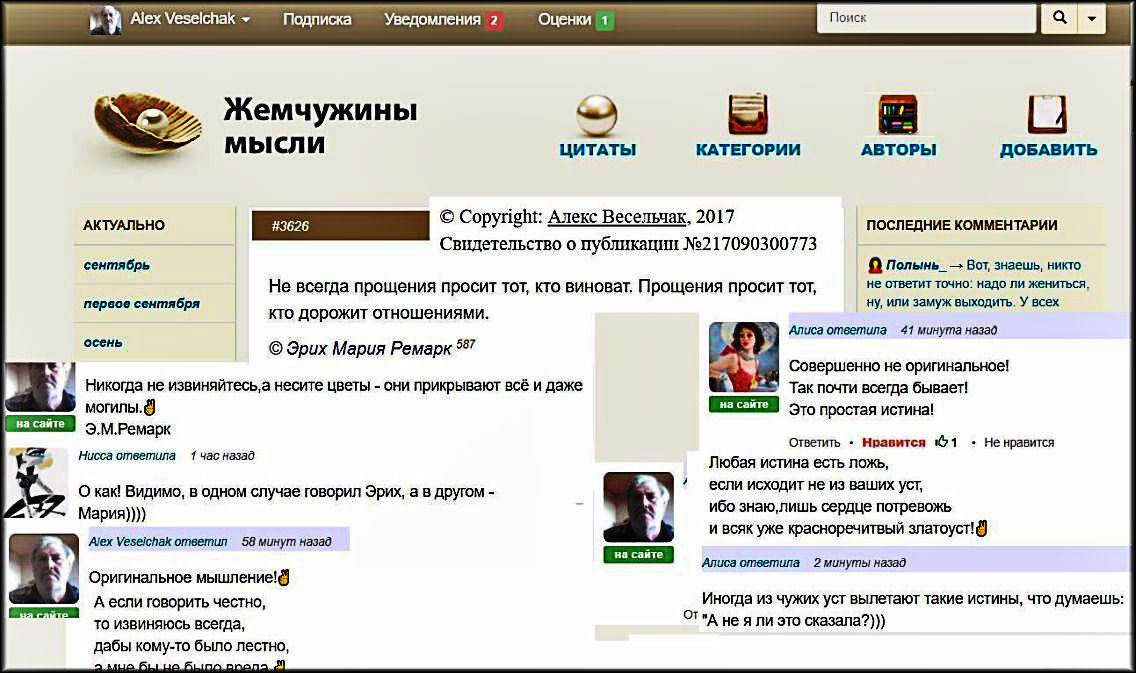Click Ответить under Alisa's comment
The image size is (1136, 673).
pos(814,442)
